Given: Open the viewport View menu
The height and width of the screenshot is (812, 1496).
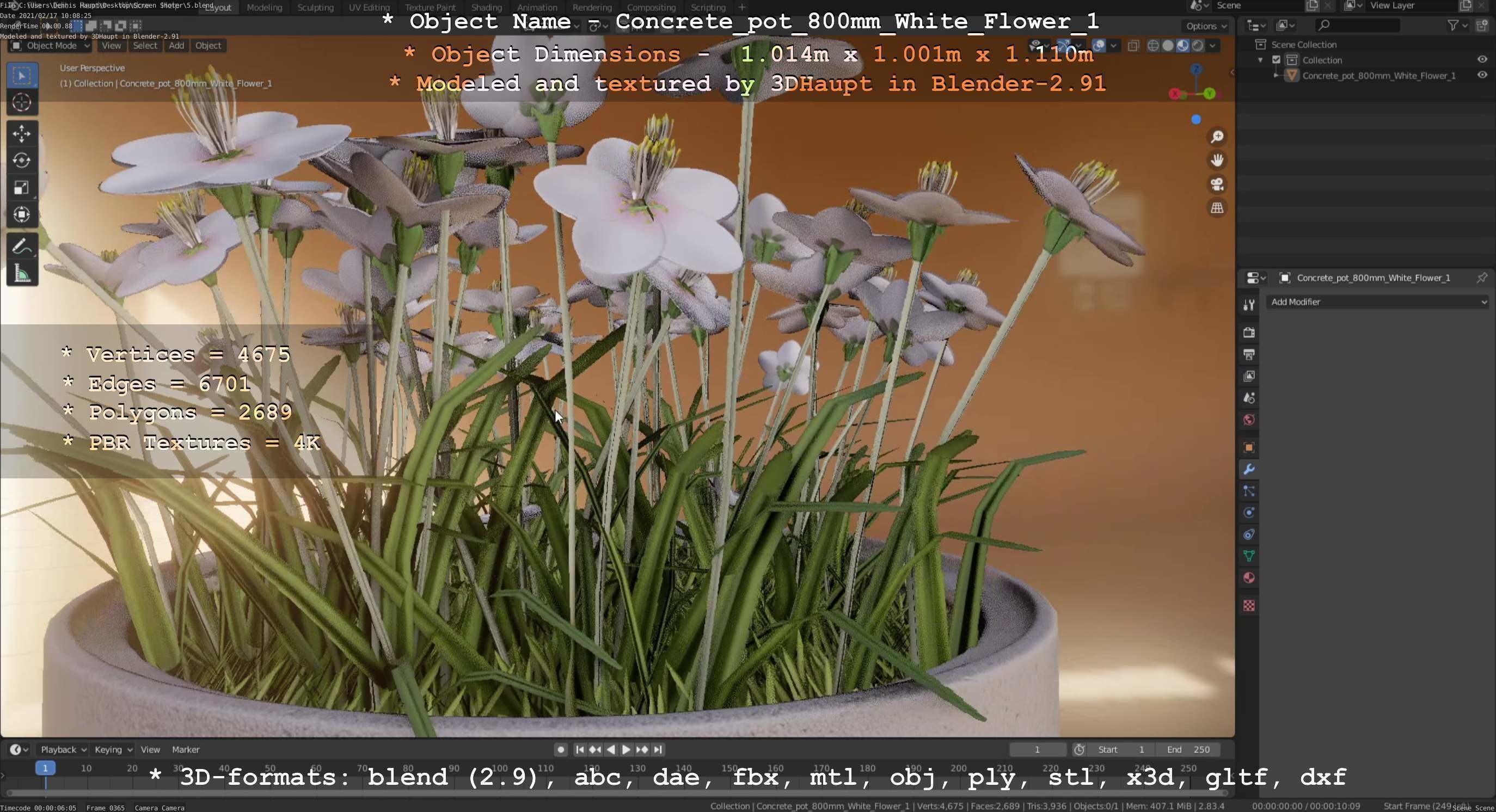Looking at the screenshot, I should click(x=112, y=46).
